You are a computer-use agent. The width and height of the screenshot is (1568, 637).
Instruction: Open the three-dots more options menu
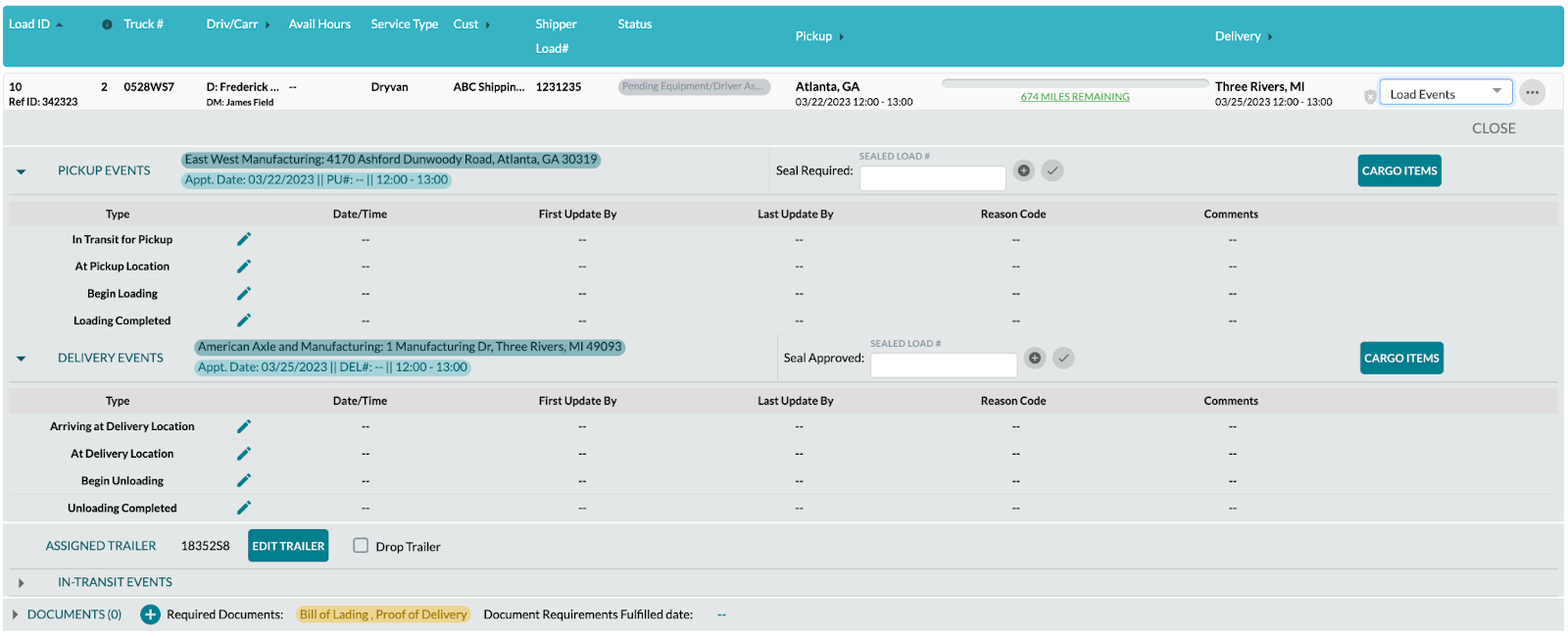click(x=1533, y=92)
